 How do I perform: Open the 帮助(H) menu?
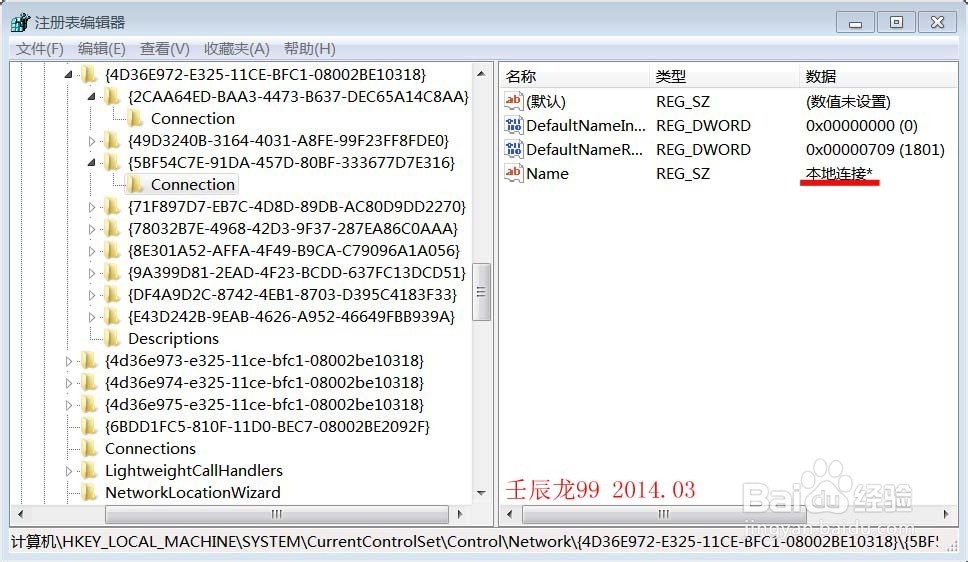pos(309,49)
